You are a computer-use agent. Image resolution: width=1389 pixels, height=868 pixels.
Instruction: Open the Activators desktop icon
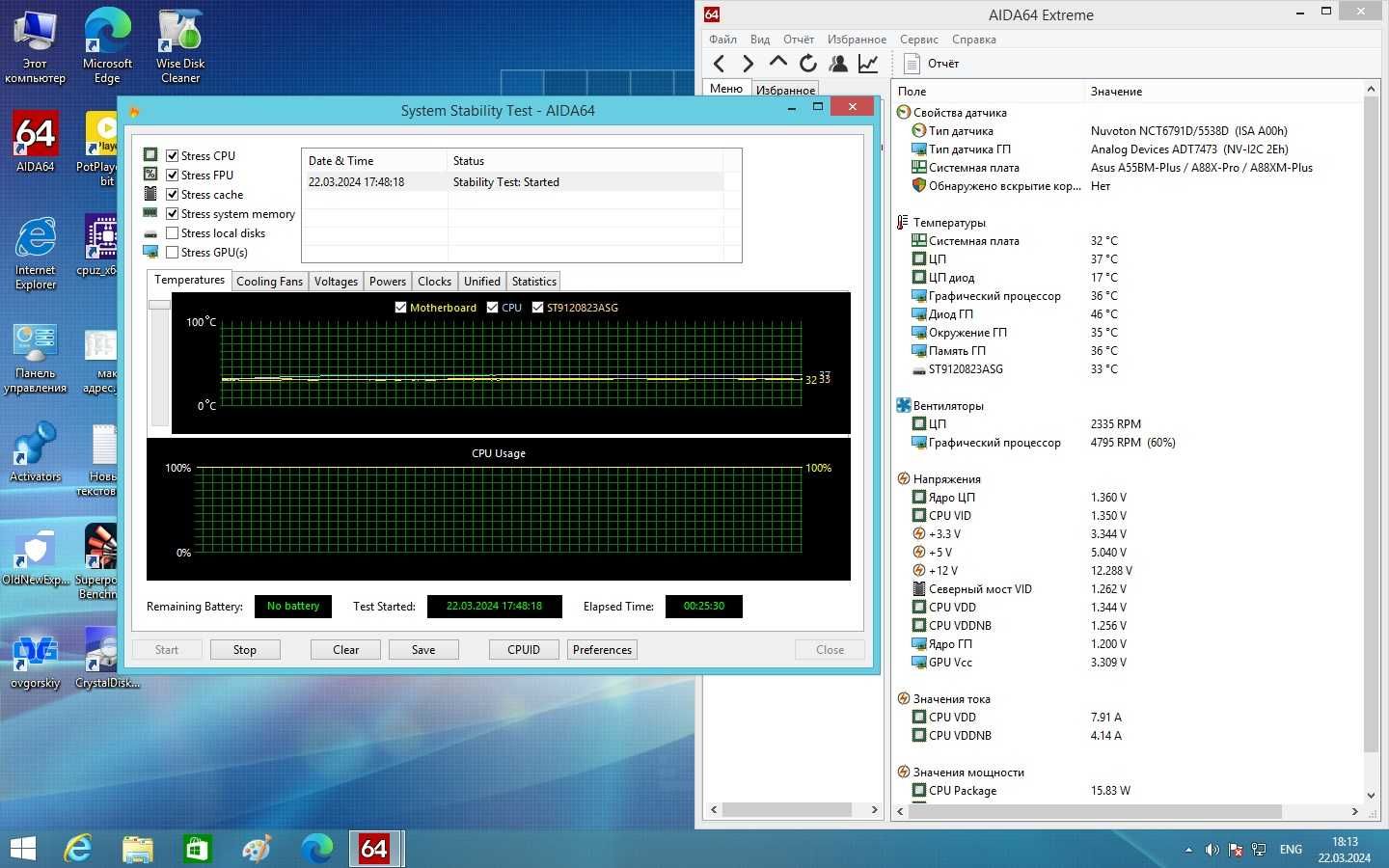35,451
